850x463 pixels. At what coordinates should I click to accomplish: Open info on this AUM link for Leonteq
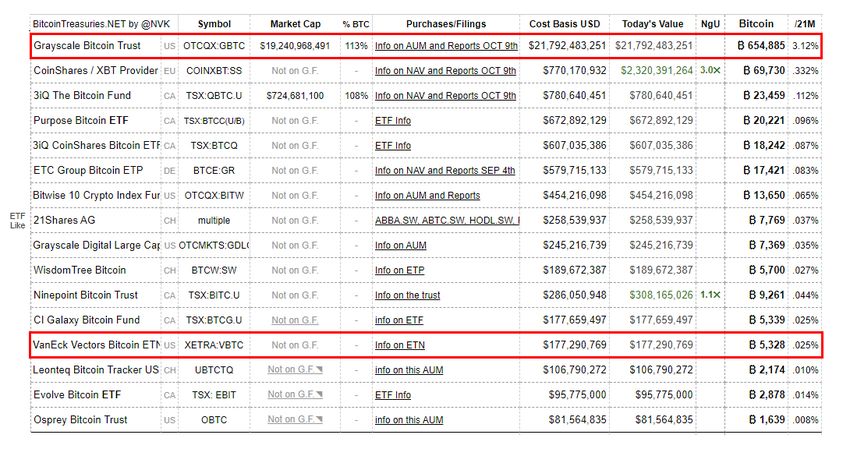click(409, 370)
